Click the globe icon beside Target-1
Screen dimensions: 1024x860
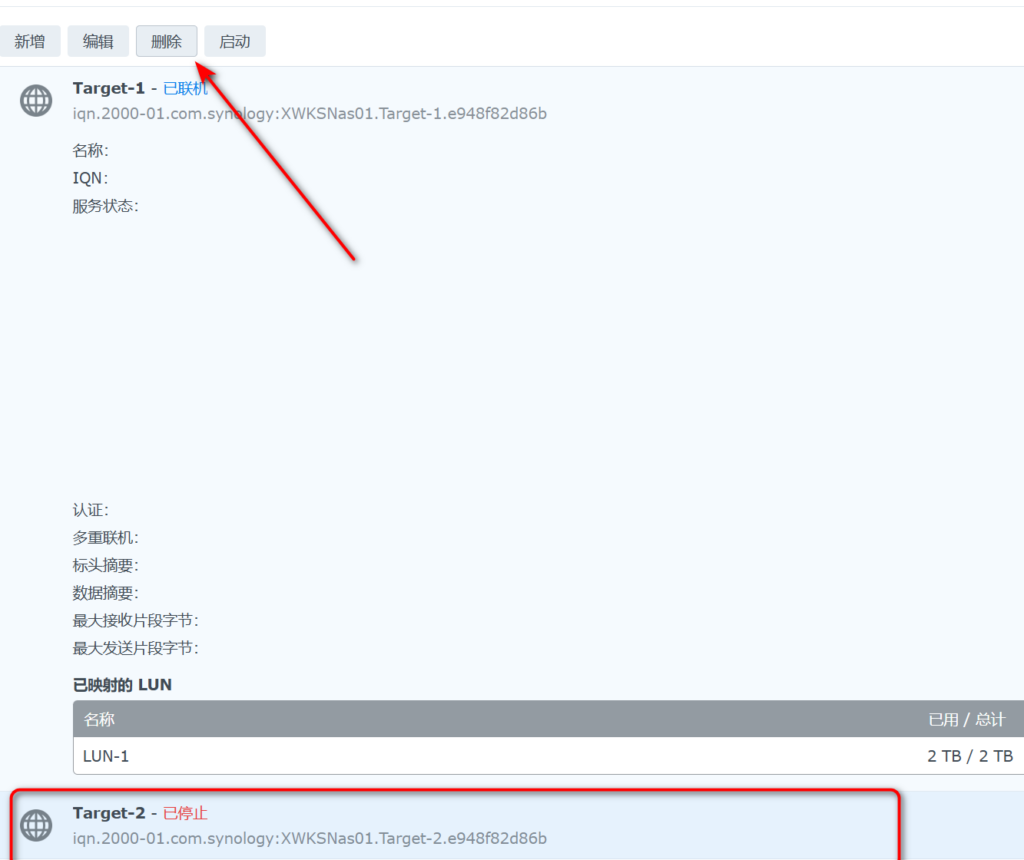[x=36, y=100]
